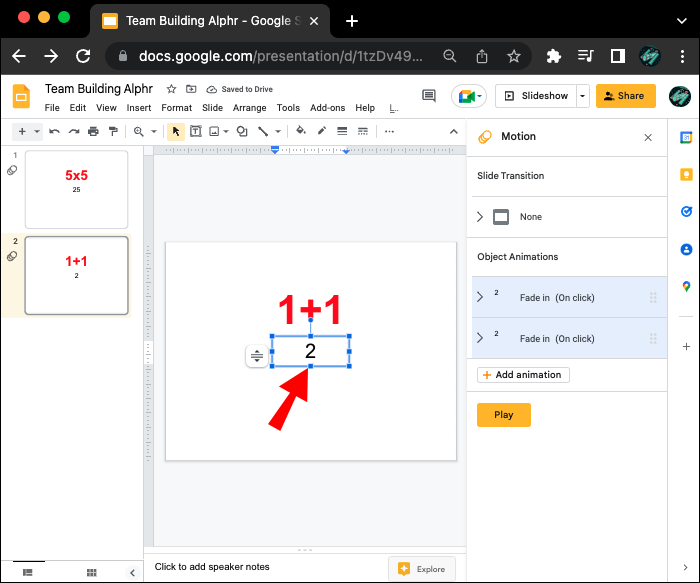Open the Insert menu
Viewport: 700px width, 583px height.
pos(139,108)
